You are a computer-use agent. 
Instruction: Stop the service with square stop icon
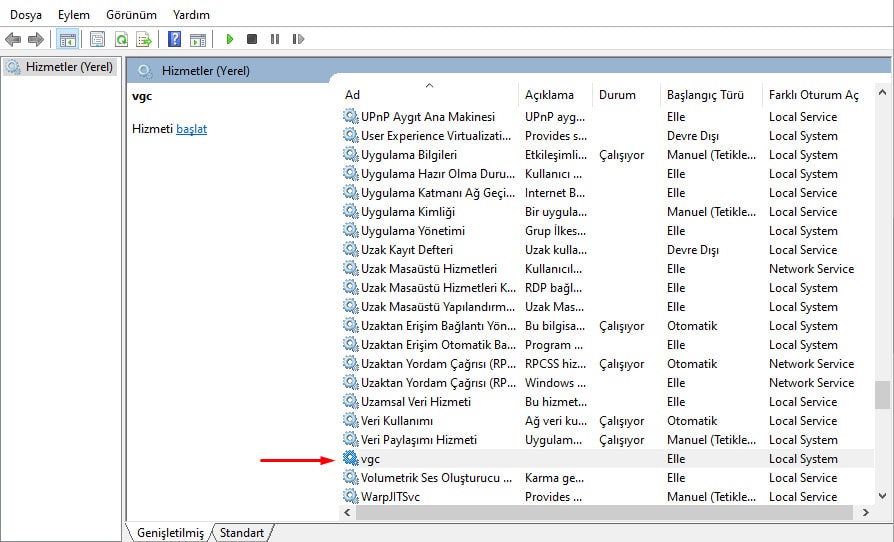(252, 39)
